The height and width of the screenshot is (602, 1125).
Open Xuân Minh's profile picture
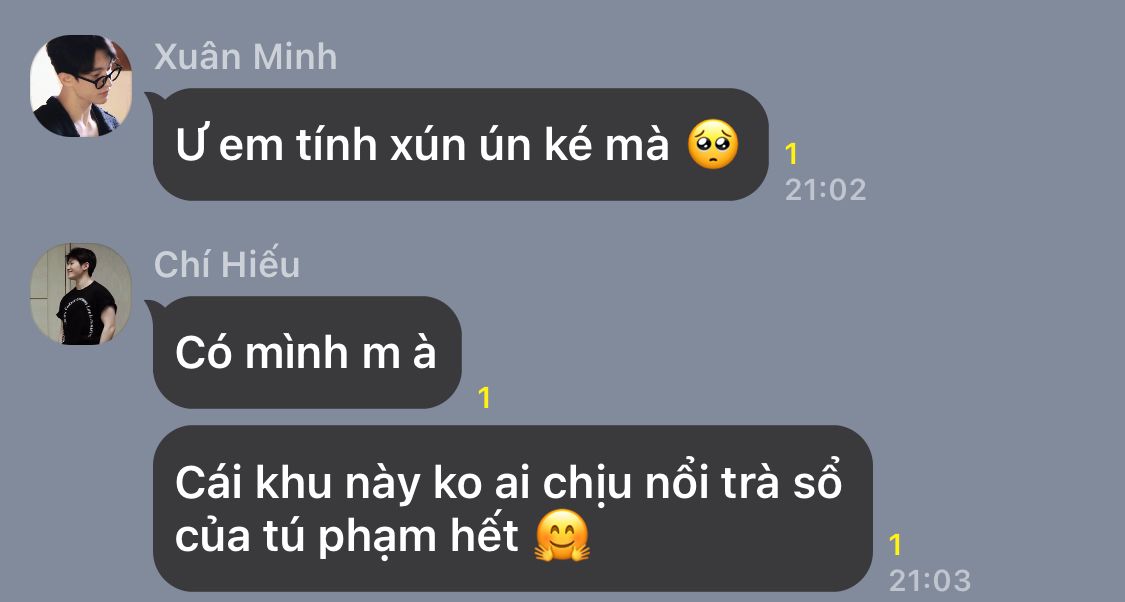(81, 86)
